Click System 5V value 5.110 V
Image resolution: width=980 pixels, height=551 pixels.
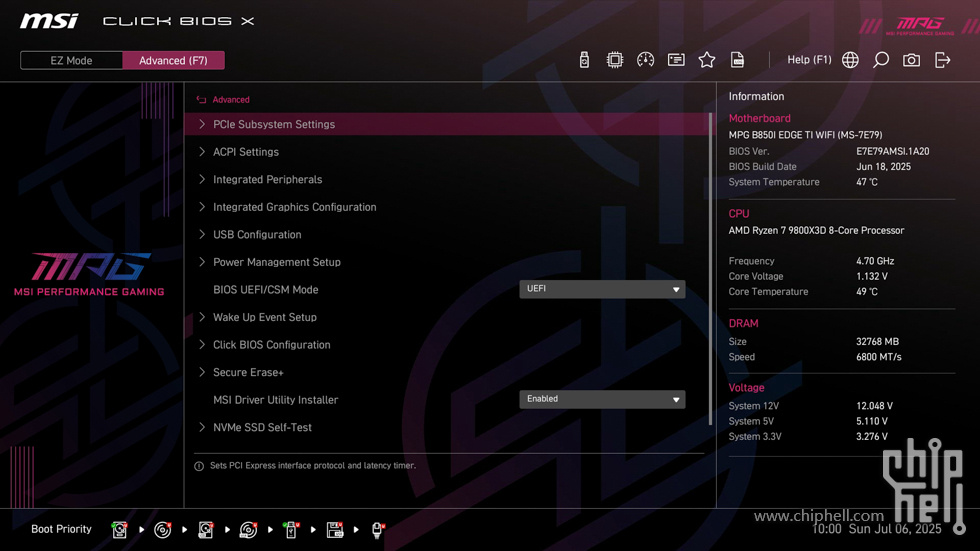tap(872, 422)
